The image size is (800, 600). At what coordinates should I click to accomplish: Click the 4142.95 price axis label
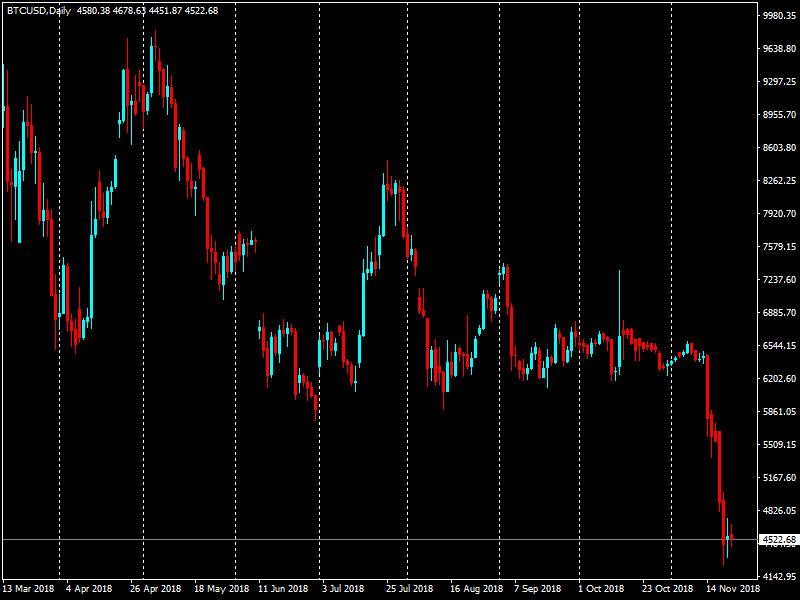tap(780, 577)
